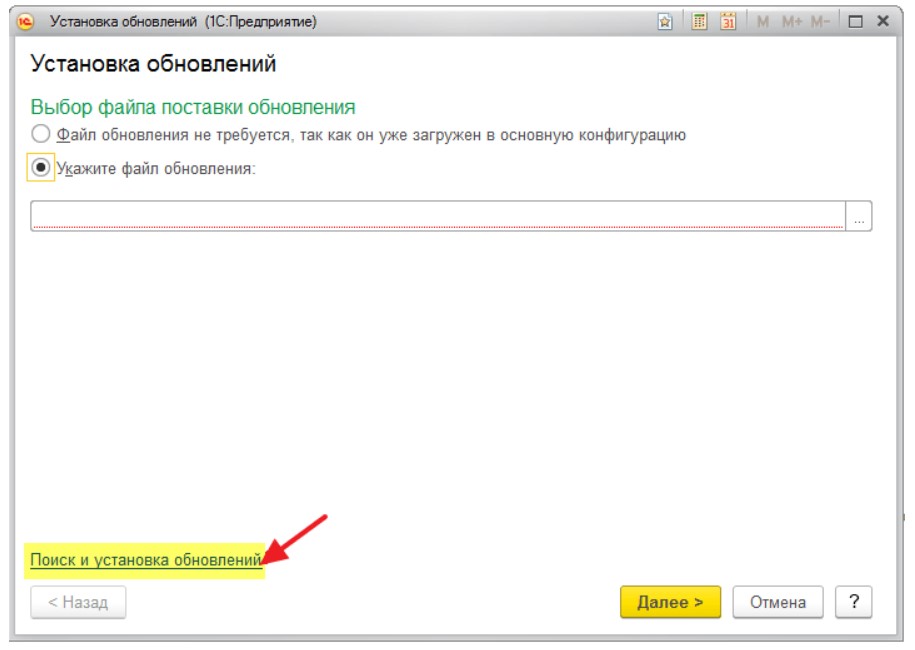915x650 pixels.
Task: Click the M memory button
Action: pyautogui.click(x=763, y=21)
